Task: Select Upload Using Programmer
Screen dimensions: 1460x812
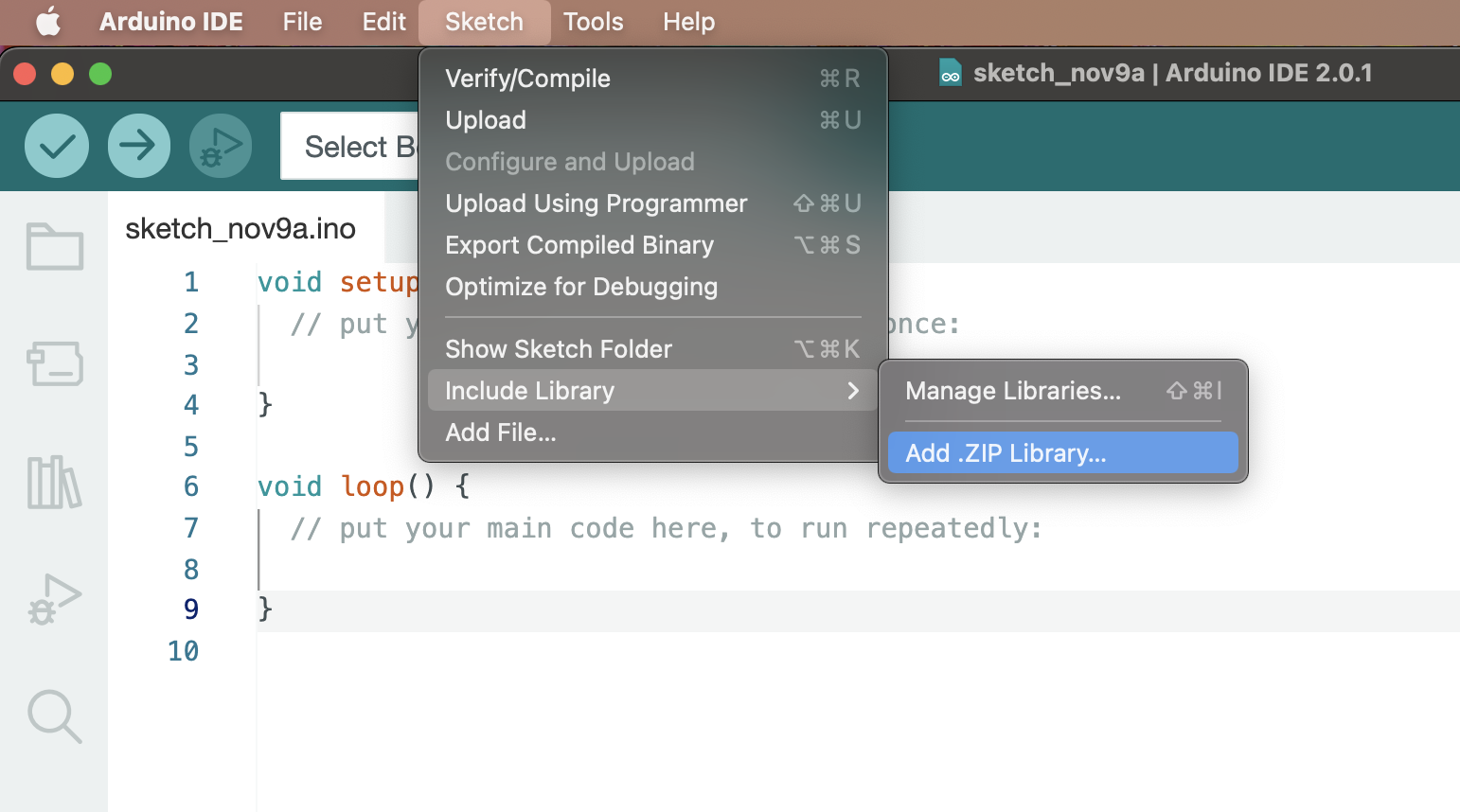Action: (652, 203)
